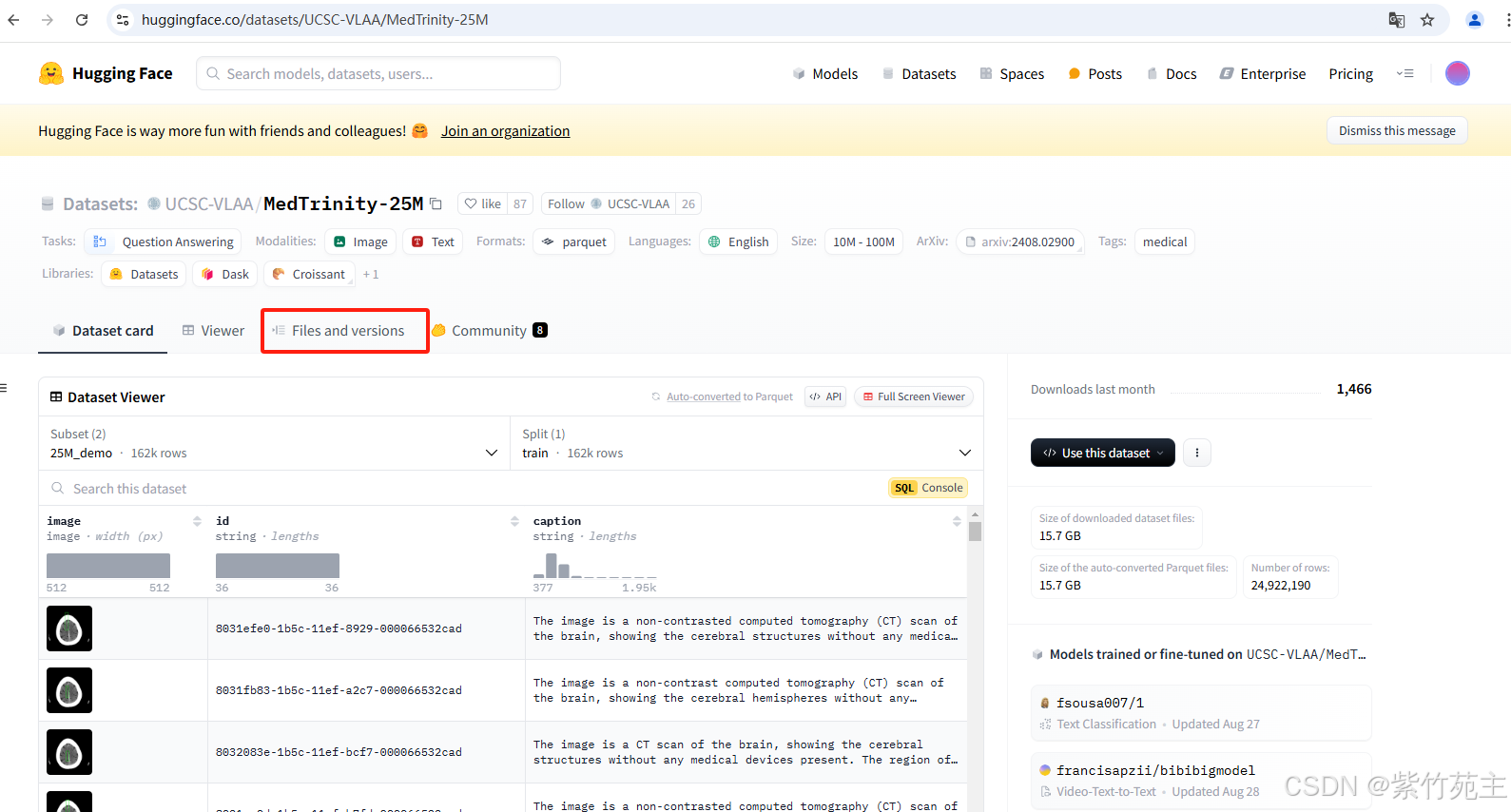Open the UCSC-VLAA organization link in title
The image size is (1511, 812).
pyautogui.click(x=209, y=203)
